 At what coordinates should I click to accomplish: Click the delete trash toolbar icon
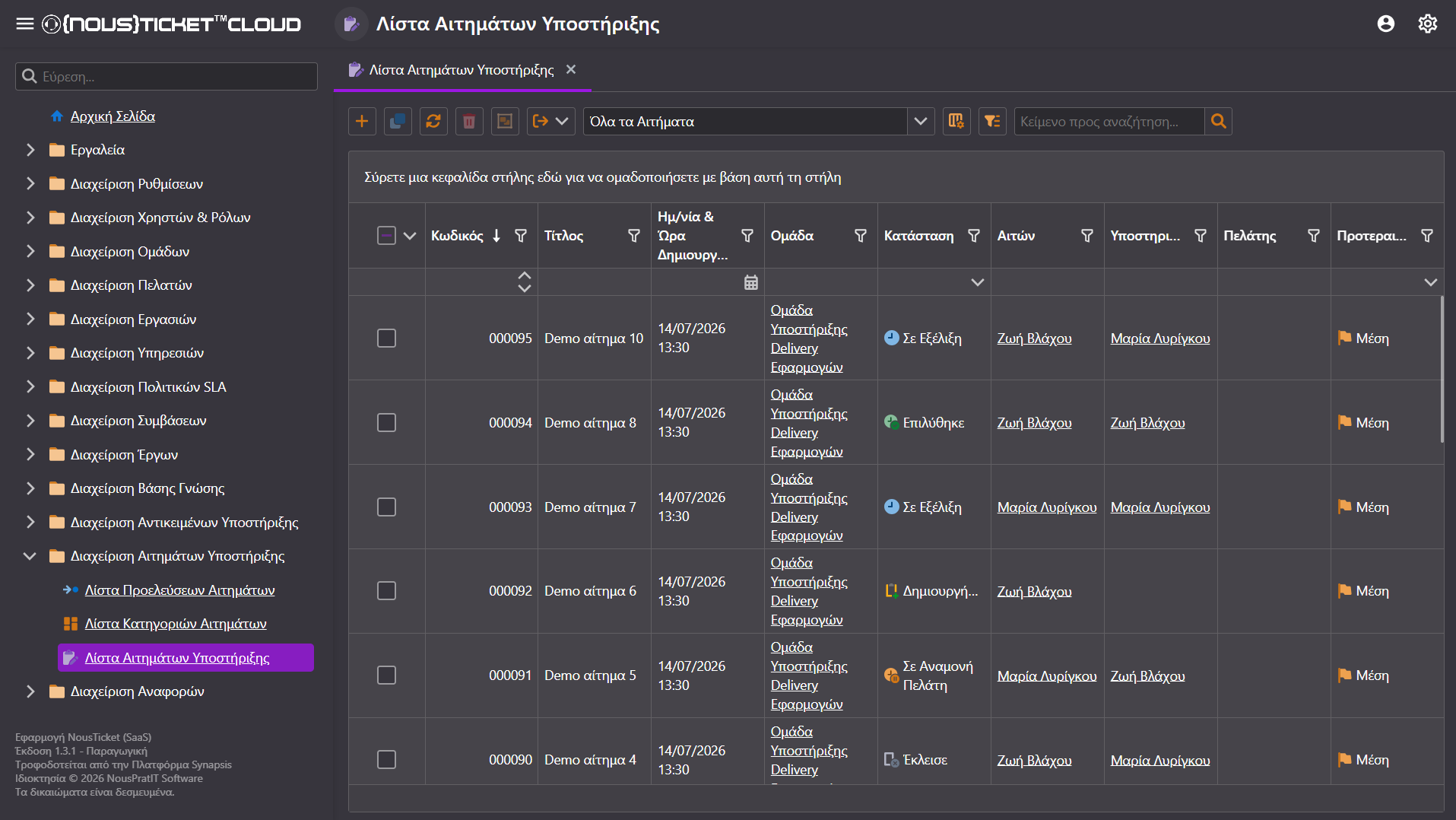469,122
